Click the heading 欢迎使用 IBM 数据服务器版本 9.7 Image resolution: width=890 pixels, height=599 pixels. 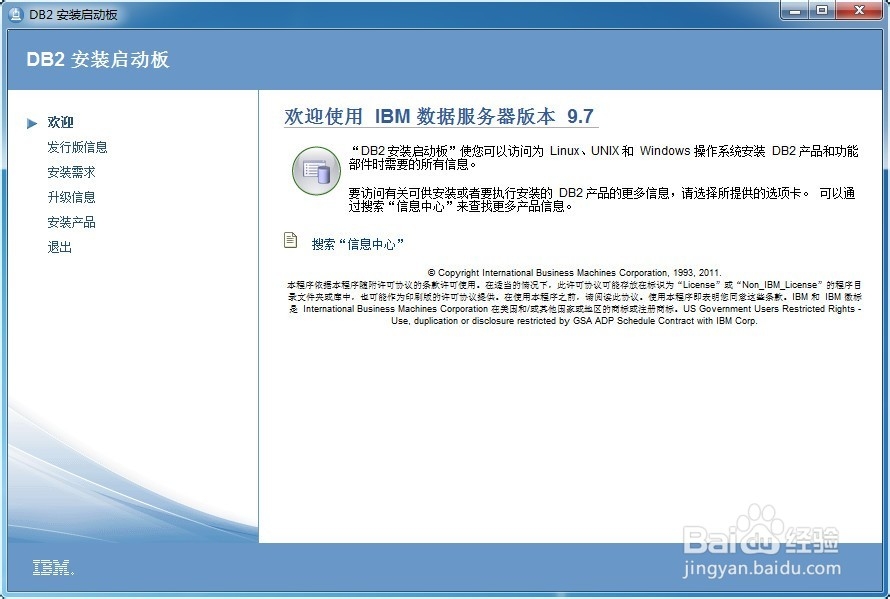(438, 117)
